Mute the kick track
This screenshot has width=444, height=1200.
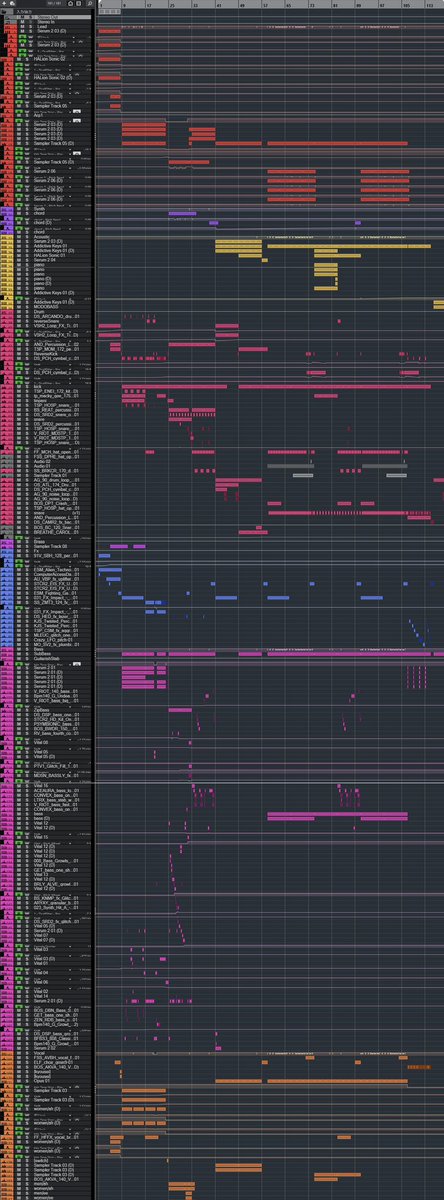[19, 387]
